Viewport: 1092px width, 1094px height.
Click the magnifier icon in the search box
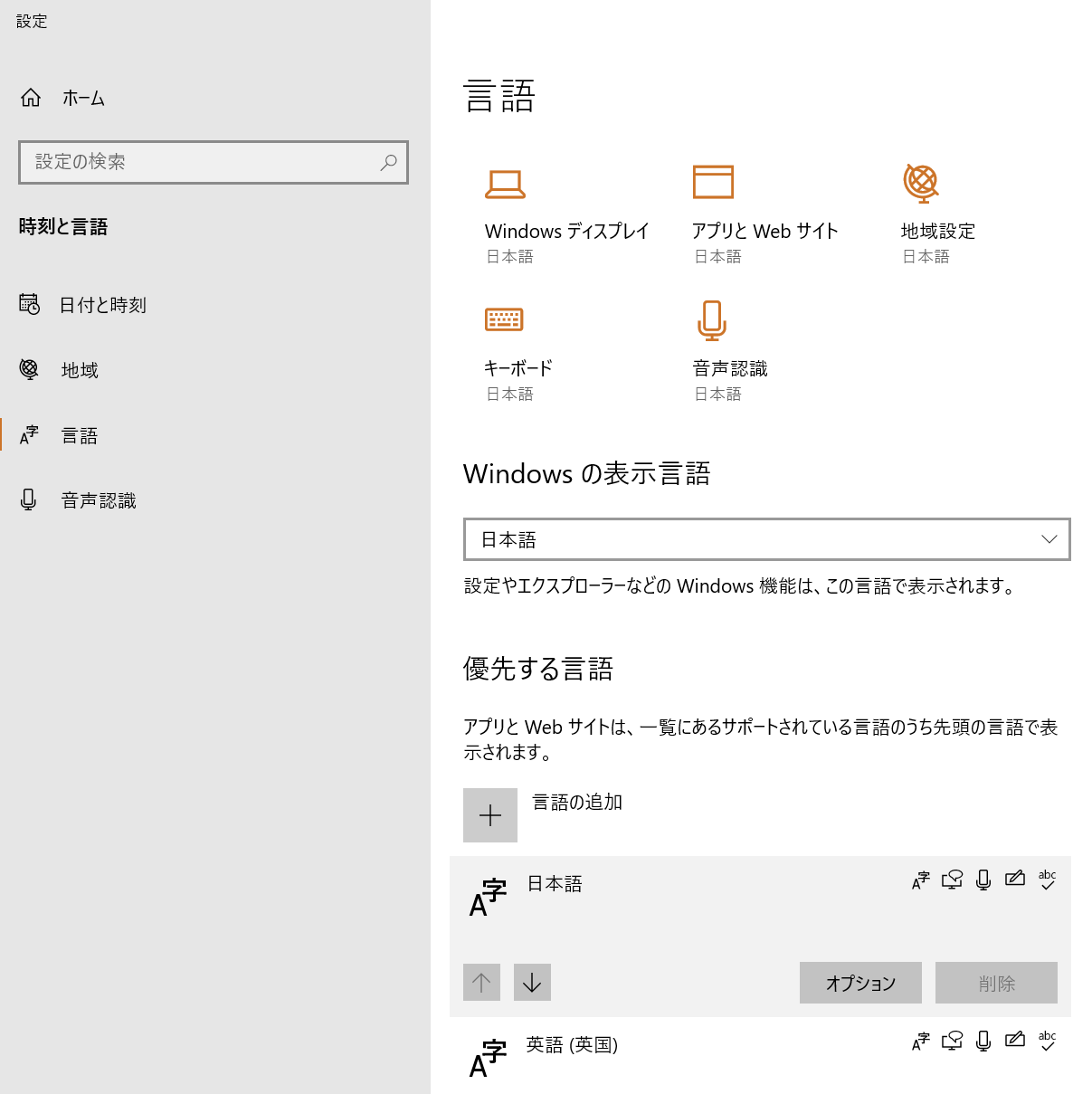tap(388, 162)
